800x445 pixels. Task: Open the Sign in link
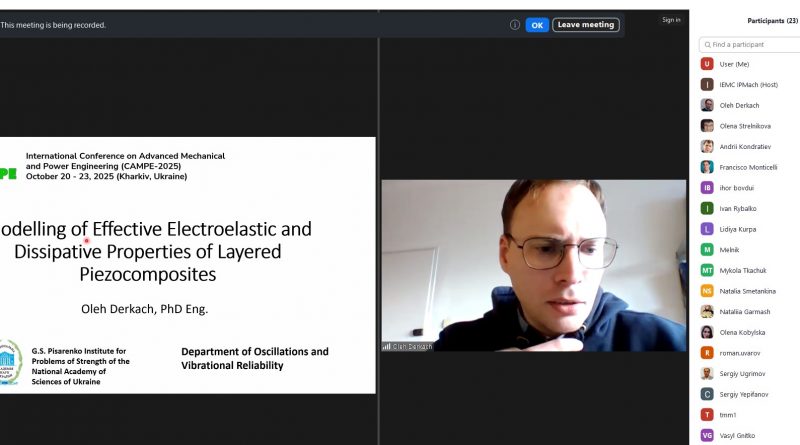pos(671,20)
